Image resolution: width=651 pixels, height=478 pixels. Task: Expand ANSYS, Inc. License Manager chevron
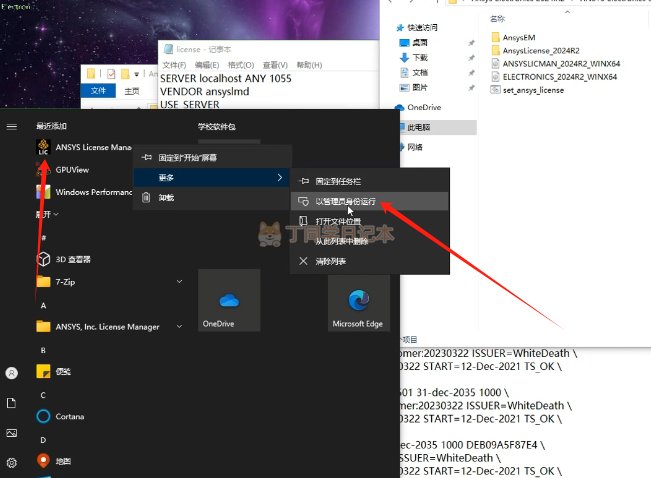pos(179,326)
